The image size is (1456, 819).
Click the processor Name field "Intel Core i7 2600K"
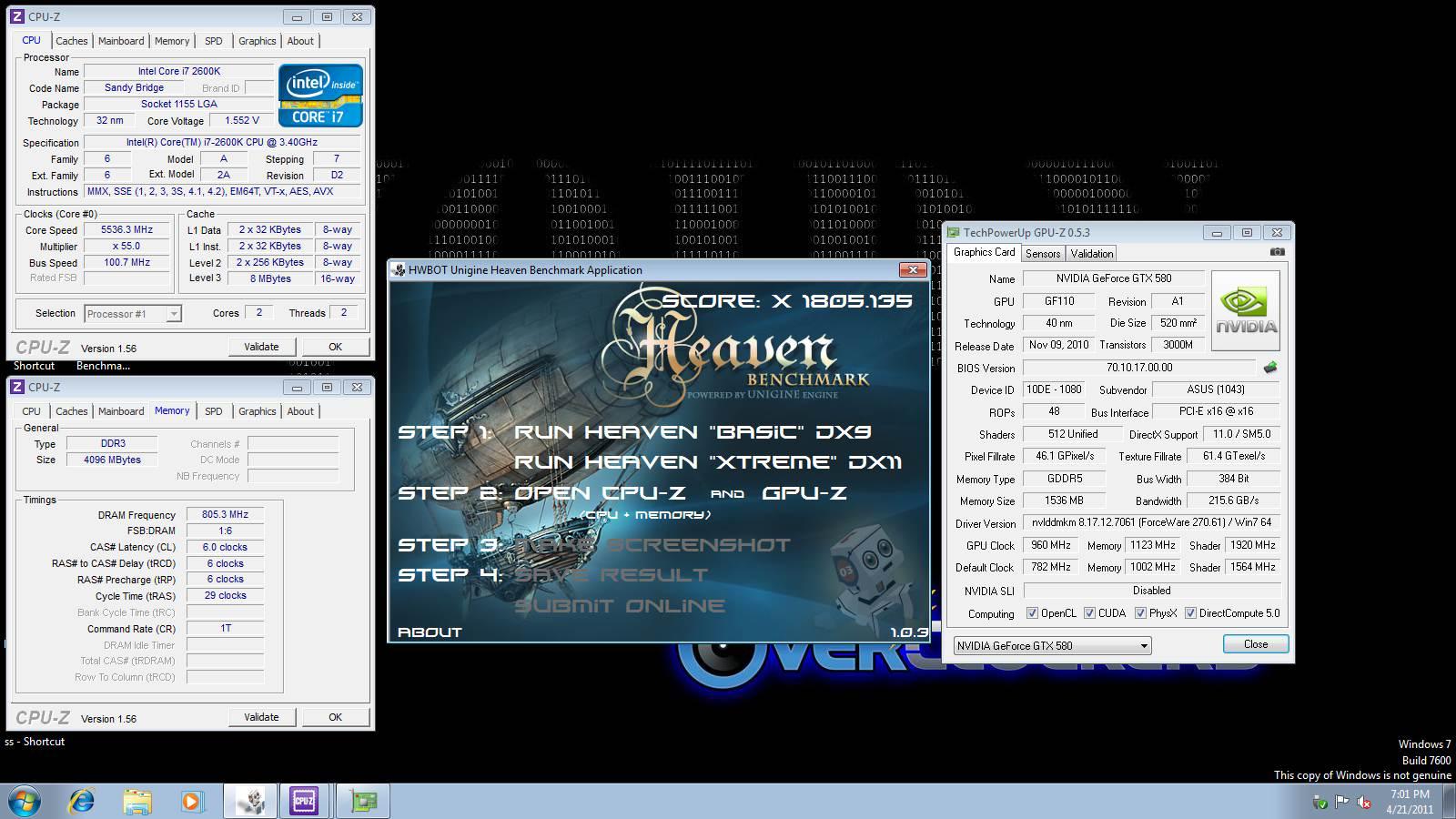[x=178, y=71]
